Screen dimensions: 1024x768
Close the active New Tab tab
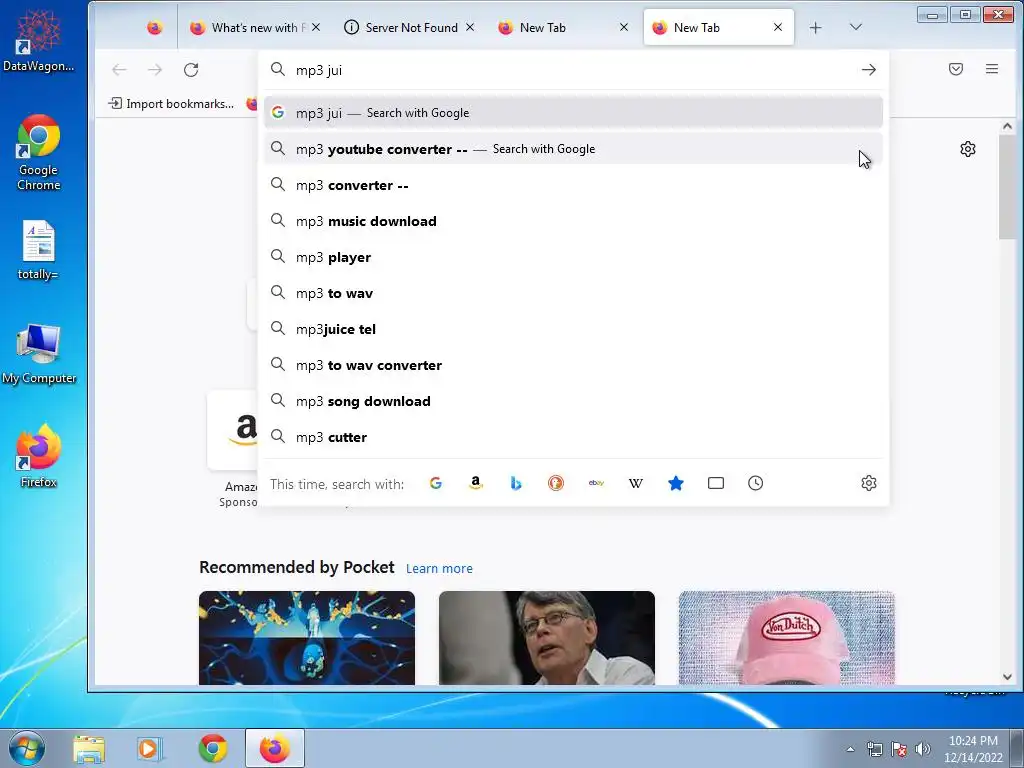tap(778, 27)
